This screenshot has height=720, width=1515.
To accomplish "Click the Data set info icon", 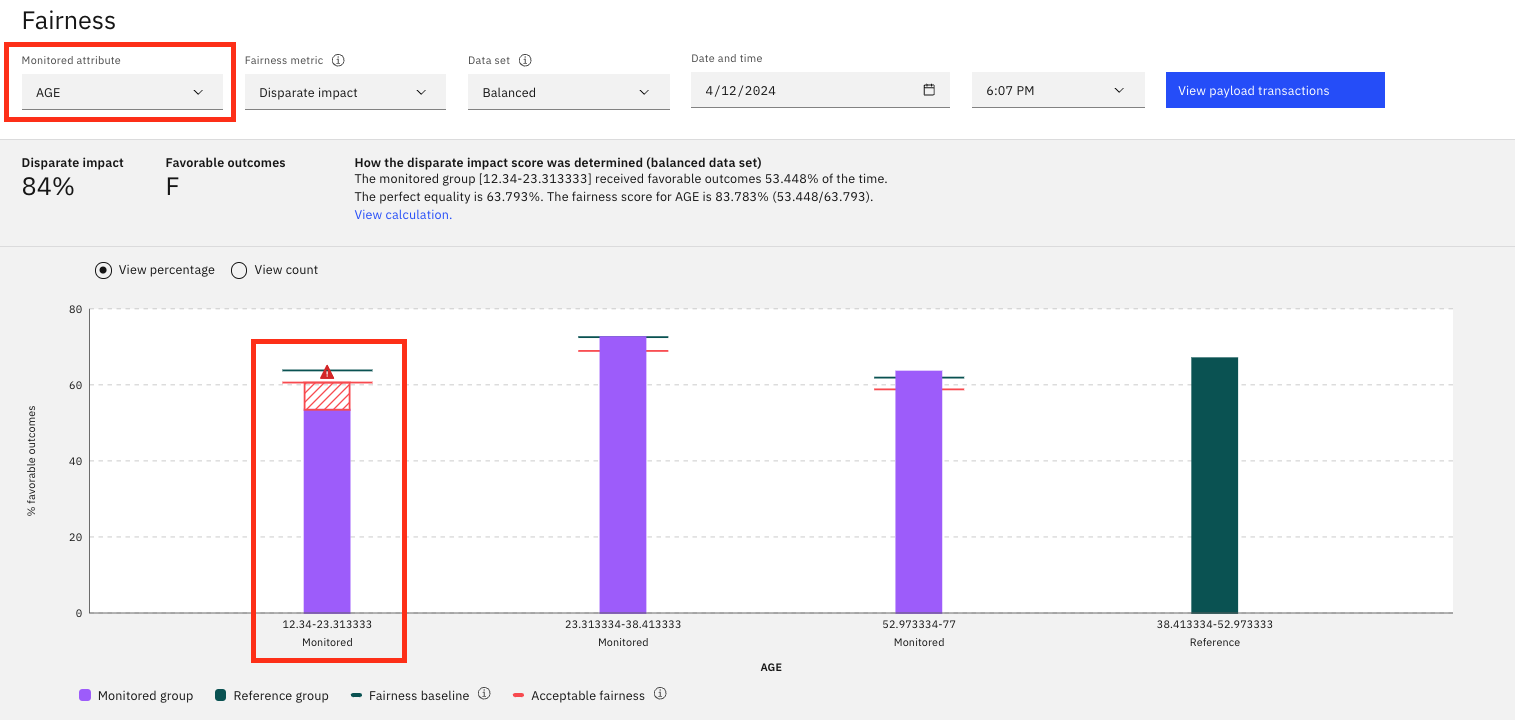I will click(525, 60).
